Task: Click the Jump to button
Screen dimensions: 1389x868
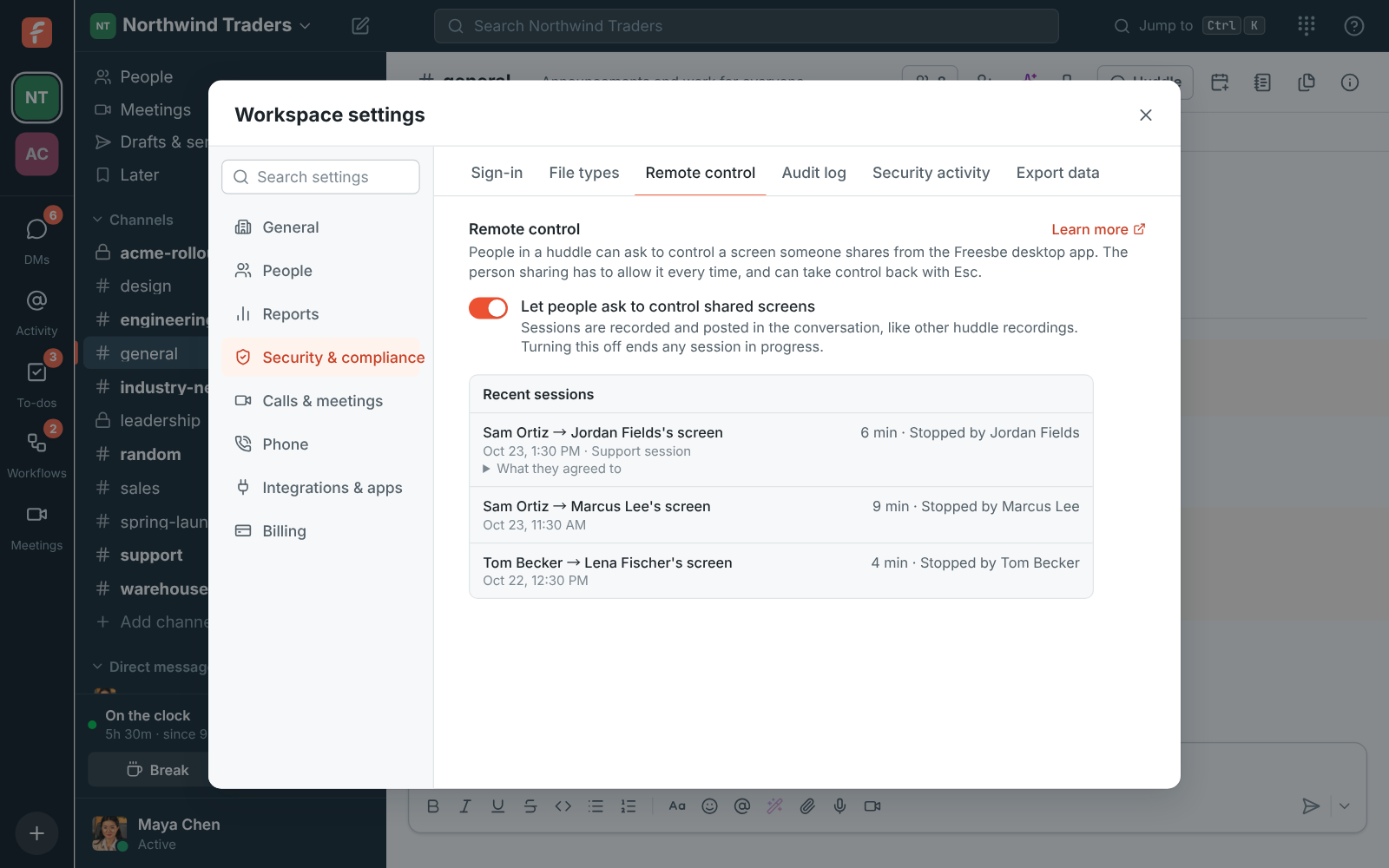Action: pyautogui.click(x=1188, y=26)
